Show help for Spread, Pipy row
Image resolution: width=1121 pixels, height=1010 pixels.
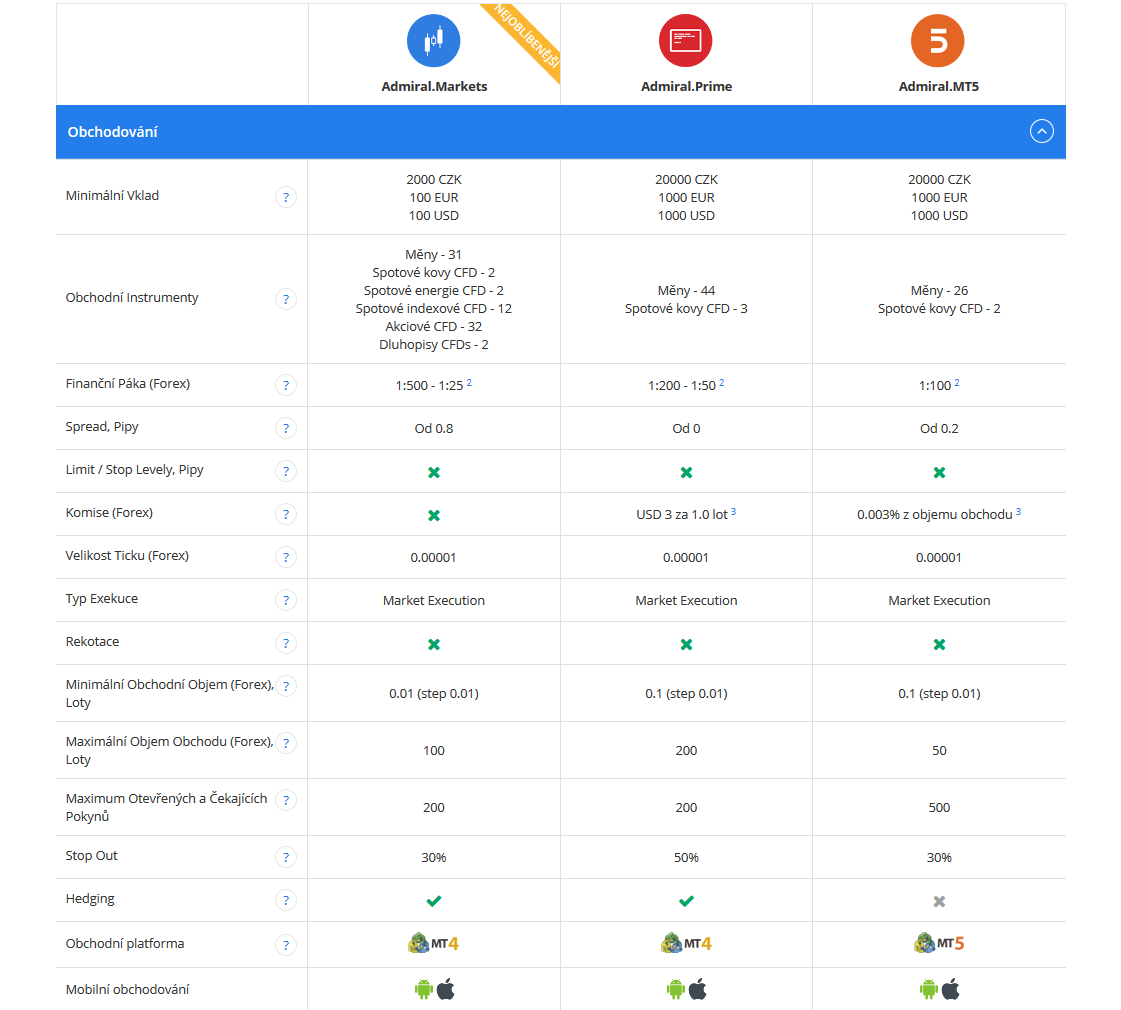click(286, 428)
